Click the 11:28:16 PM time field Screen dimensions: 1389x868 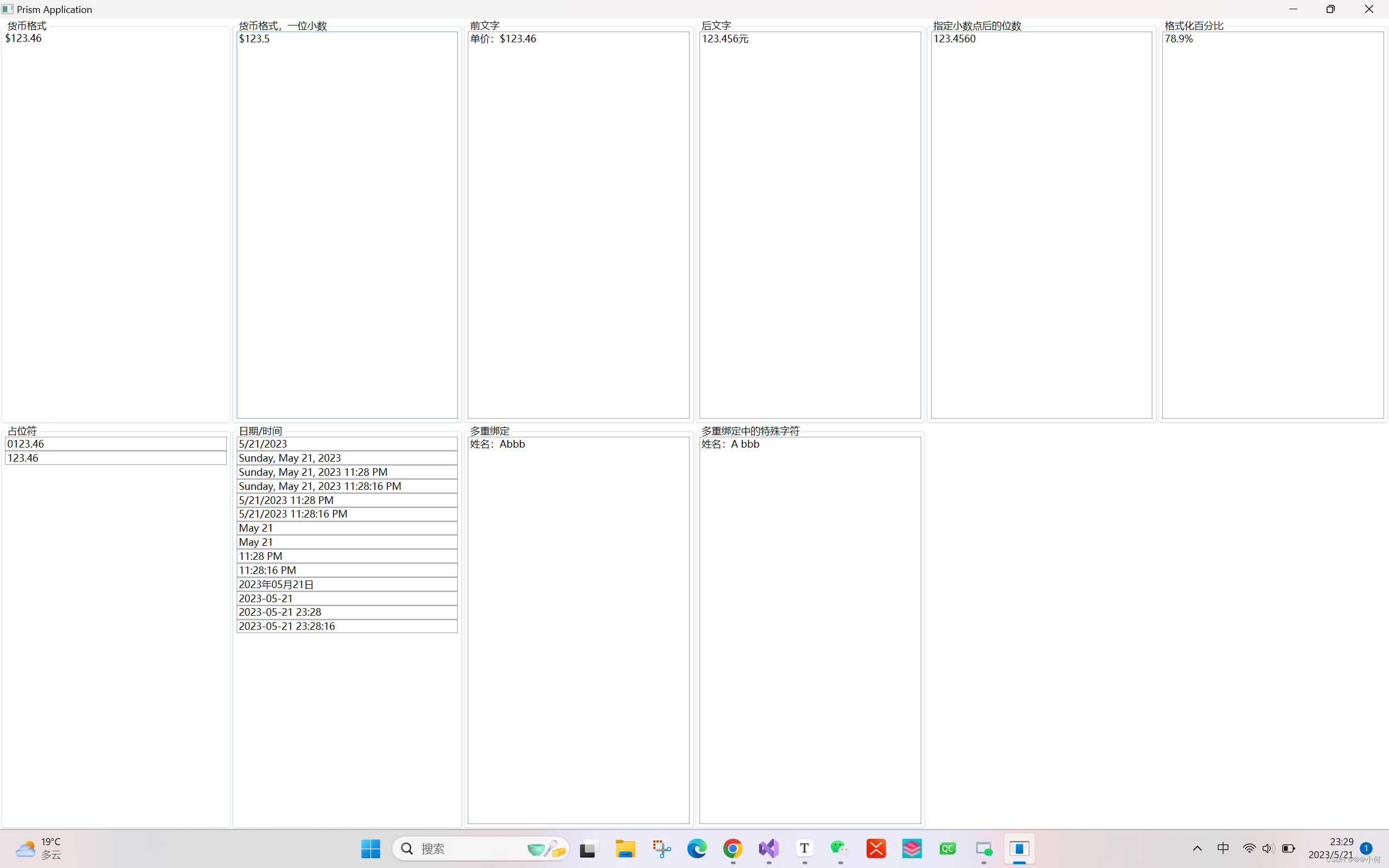(x=347, y=570)
